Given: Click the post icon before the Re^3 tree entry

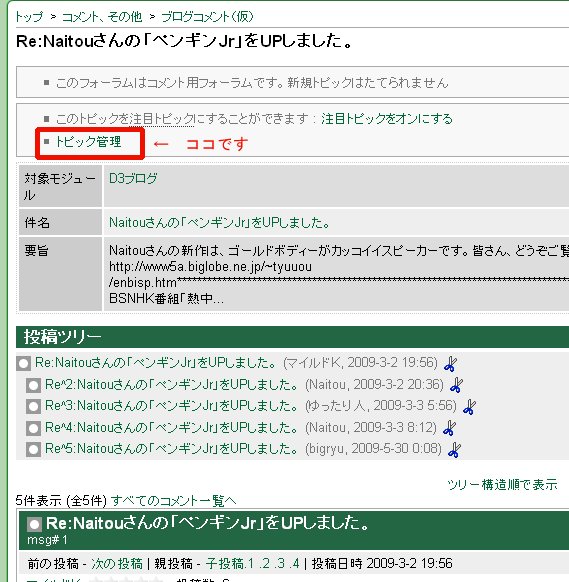Looking at the screenshot, I should (x=33, y=406).
